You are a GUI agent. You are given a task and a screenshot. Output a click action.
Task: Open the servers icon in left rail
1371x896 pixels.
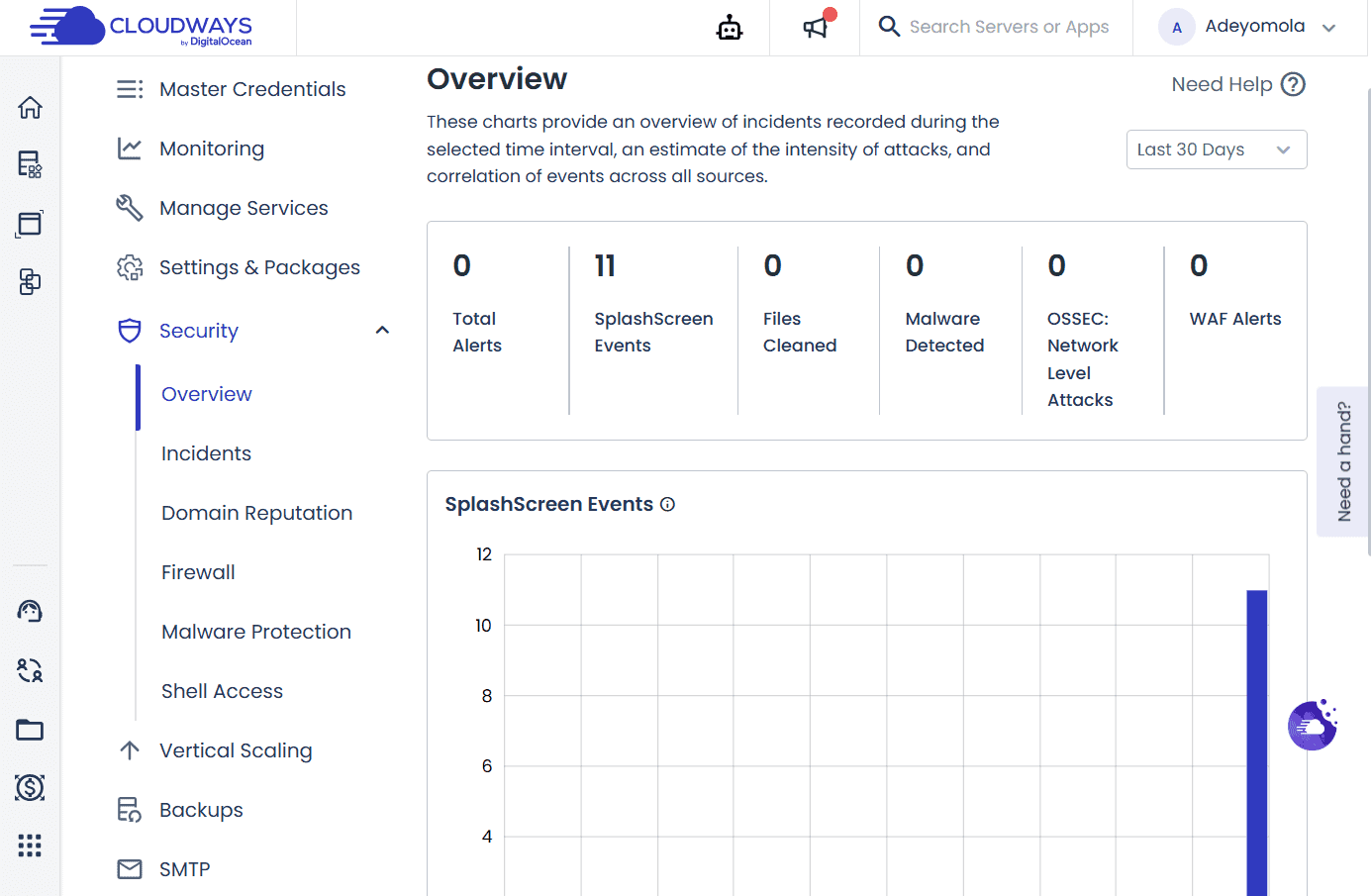[30, 164]
